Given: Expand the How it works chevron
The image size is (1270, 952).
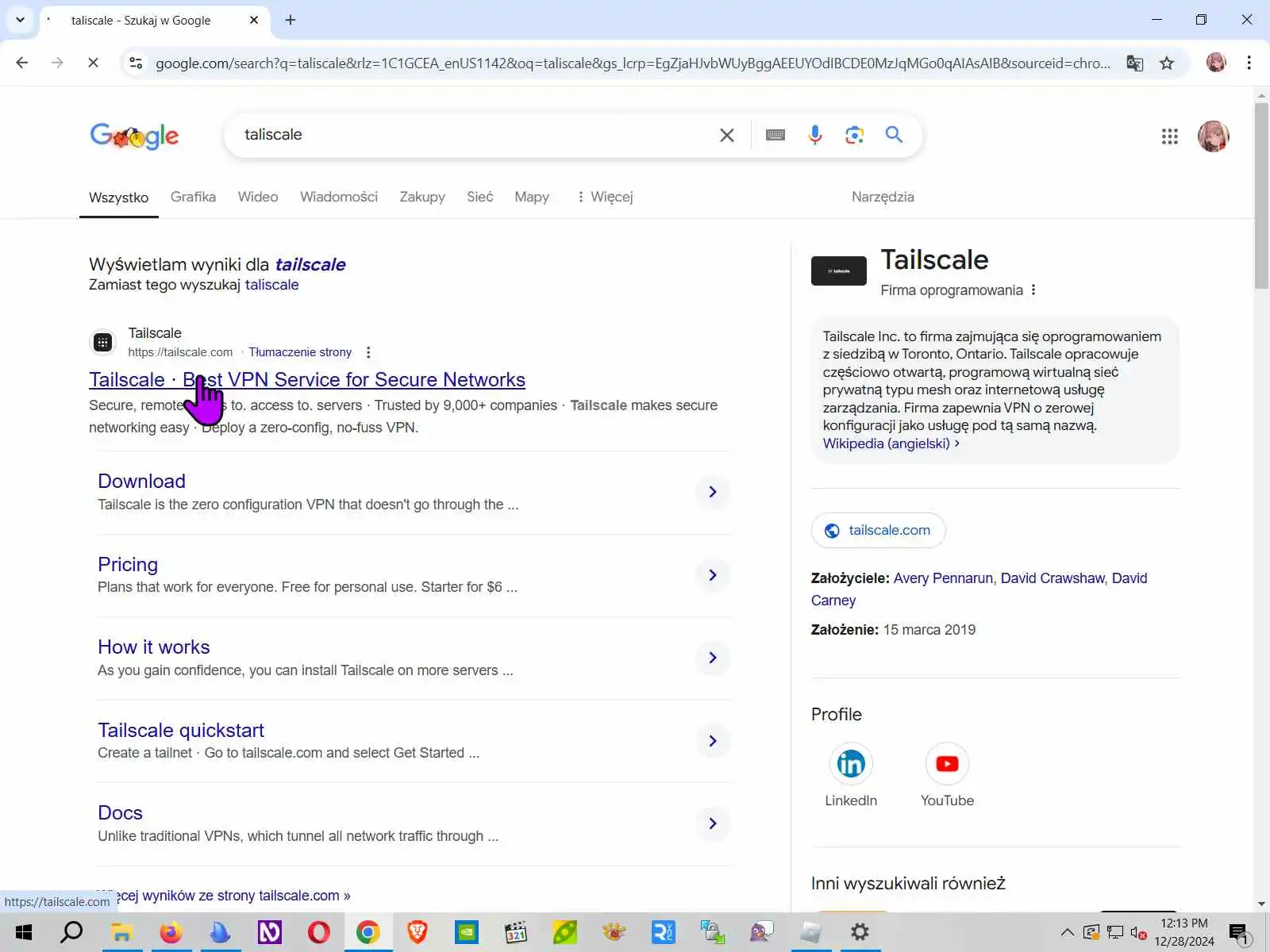Looking at the screenshot, I should click(x=713, y=658).
